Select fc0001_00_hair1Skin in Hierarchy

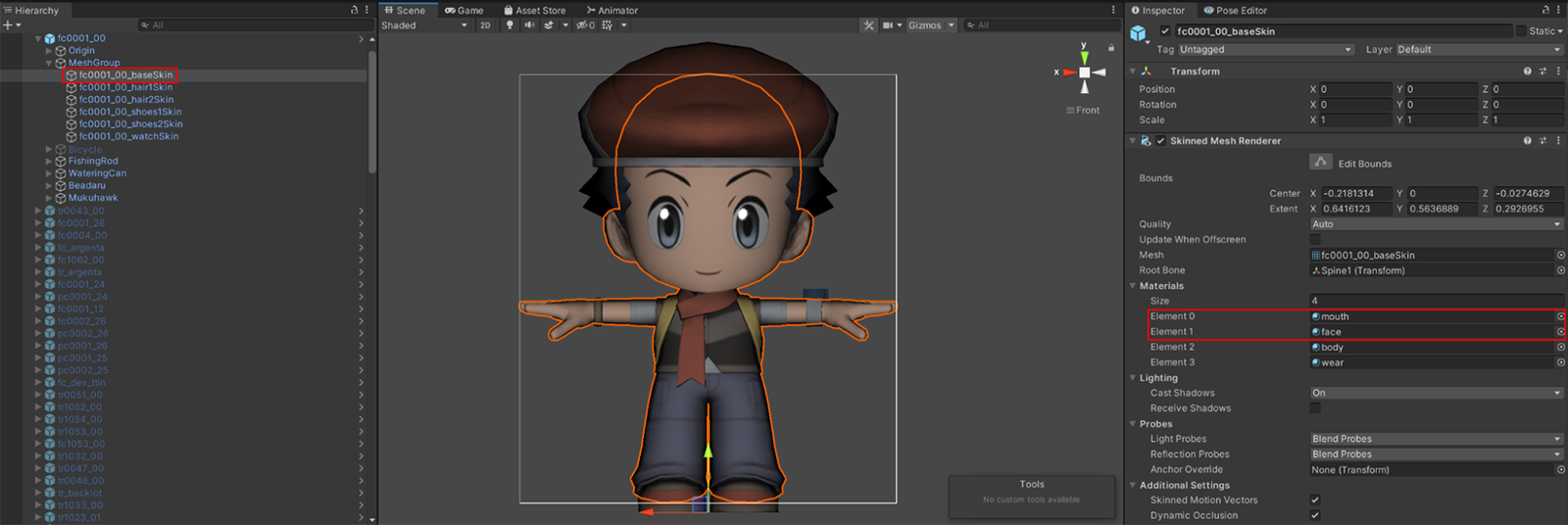(125, 87)
